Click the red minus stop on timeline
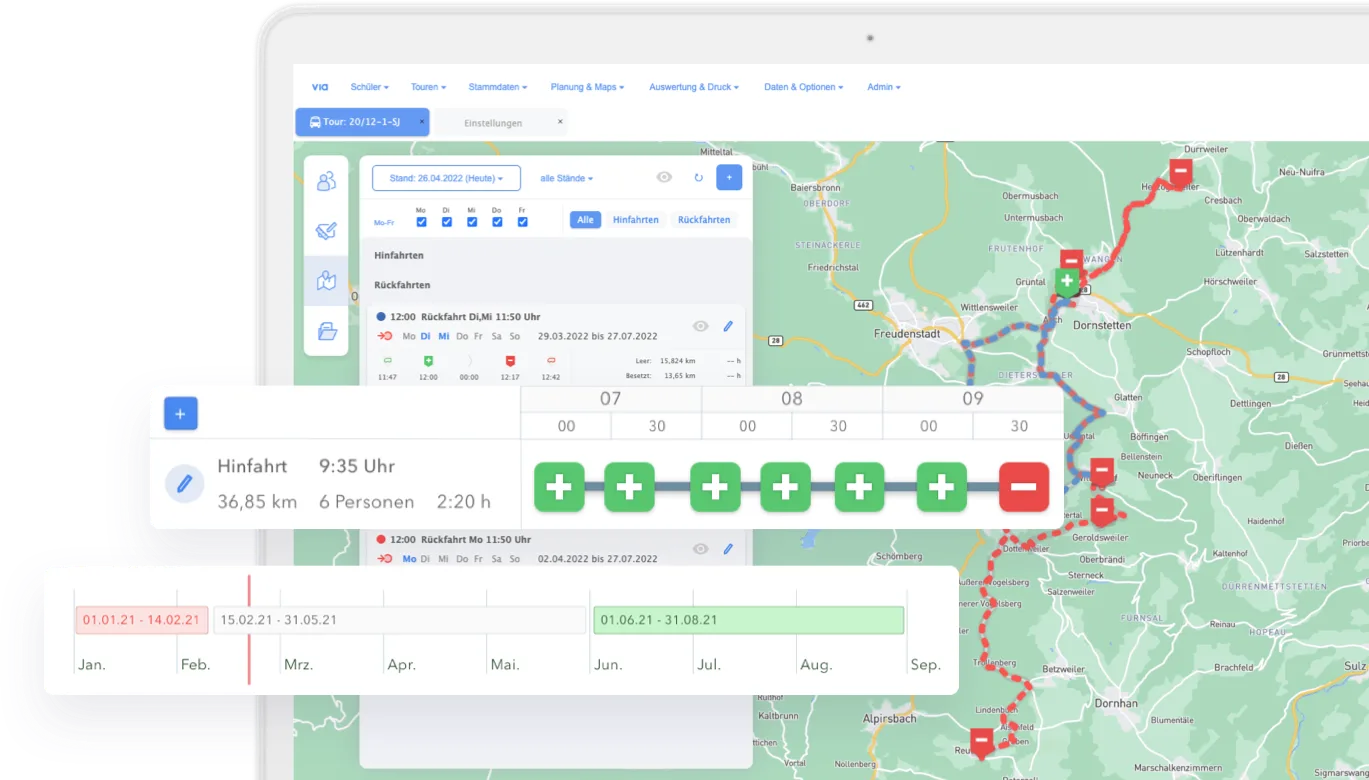 click(x=1024, y=487)
